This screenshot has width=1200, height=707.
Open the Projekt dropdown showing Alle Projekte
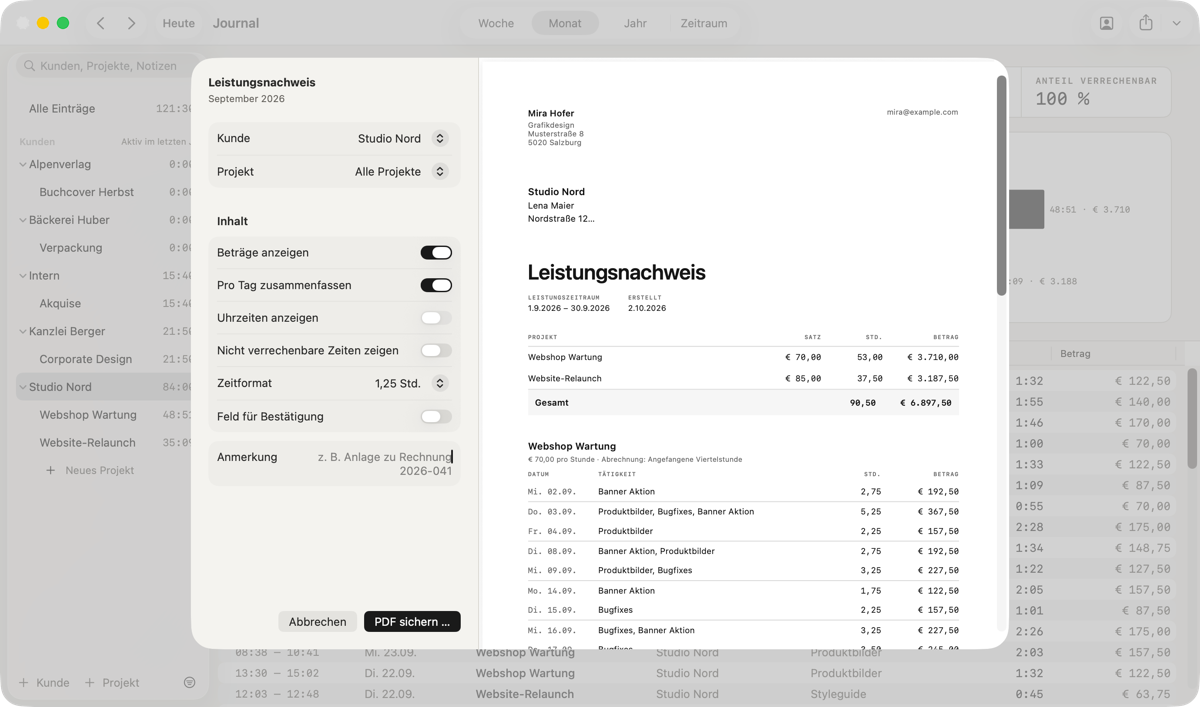[400, 172]
